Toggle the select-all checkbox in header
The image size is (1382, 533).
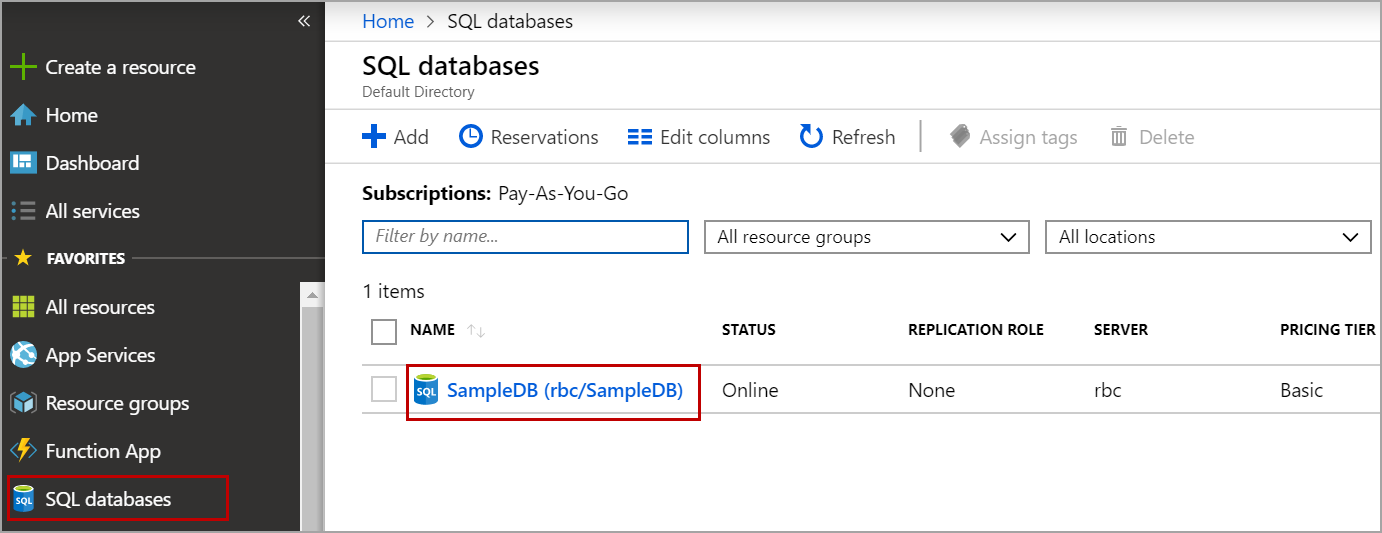[384, 331]
